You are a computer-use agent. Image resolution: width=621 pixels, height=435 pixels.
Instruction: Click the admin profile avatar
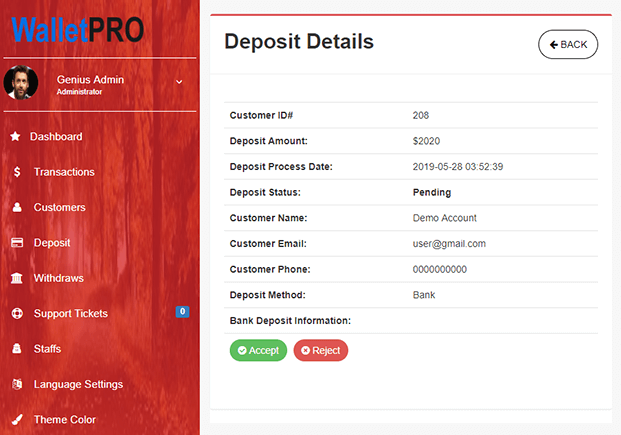coord(21,82)
